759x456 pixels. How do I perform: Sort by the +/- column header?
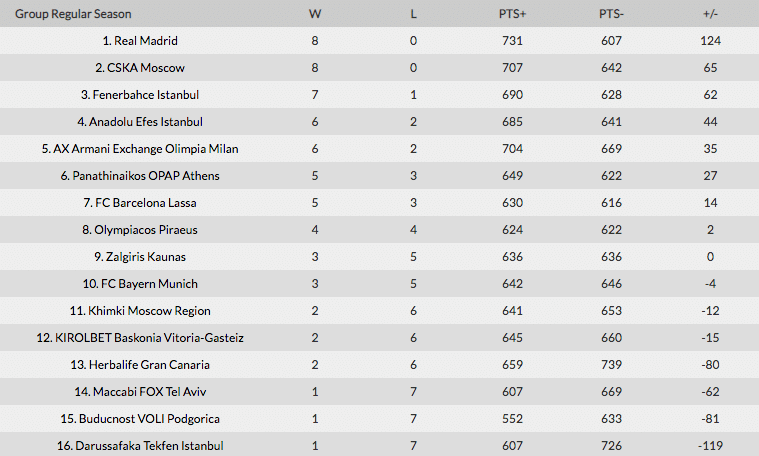pyautogui.click(x=712, y=14)
